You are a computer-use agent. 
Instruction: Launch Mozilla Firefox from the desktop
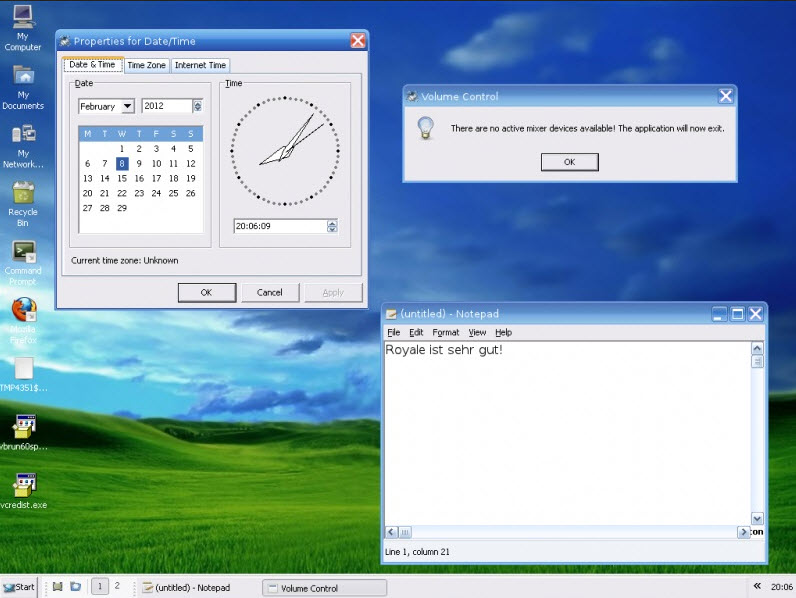23,321
